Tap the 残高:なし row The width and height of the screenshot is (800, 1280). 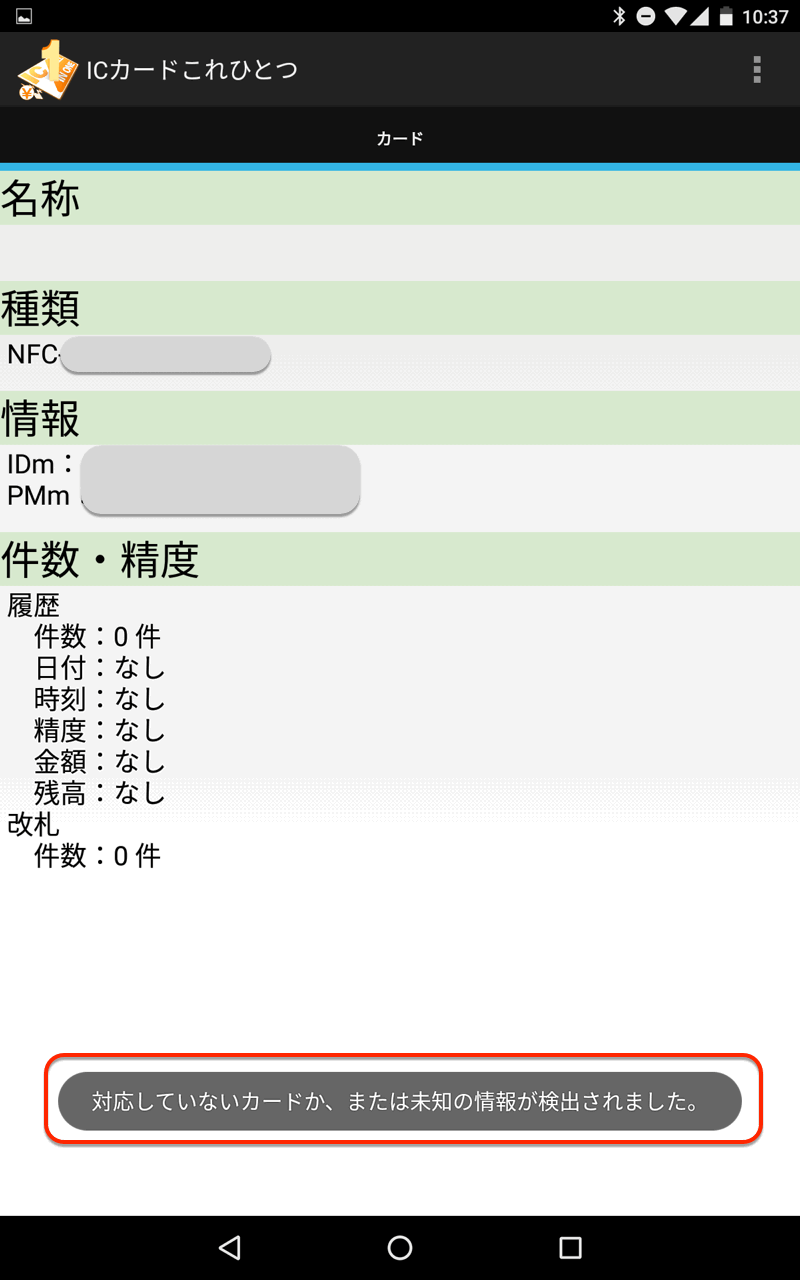click(x=100, y=793)
